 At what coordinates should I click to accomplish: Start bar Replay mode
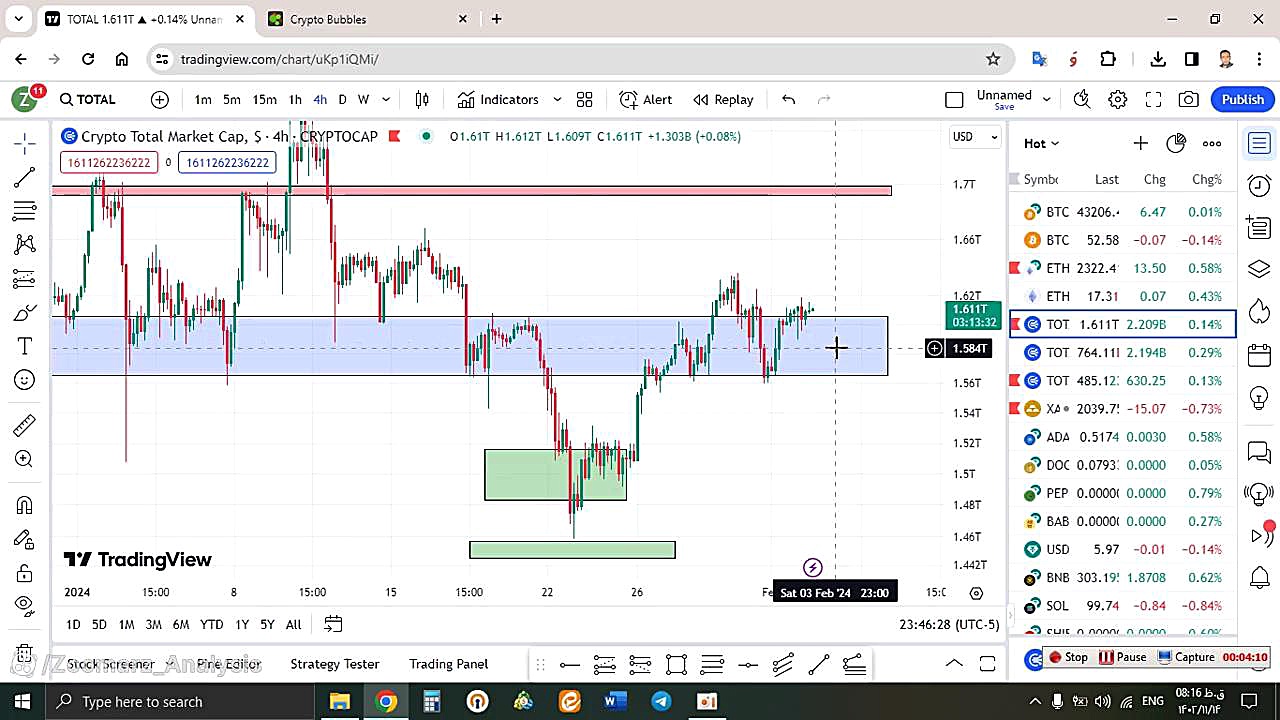pyautogui.click(x=723, y=99)
